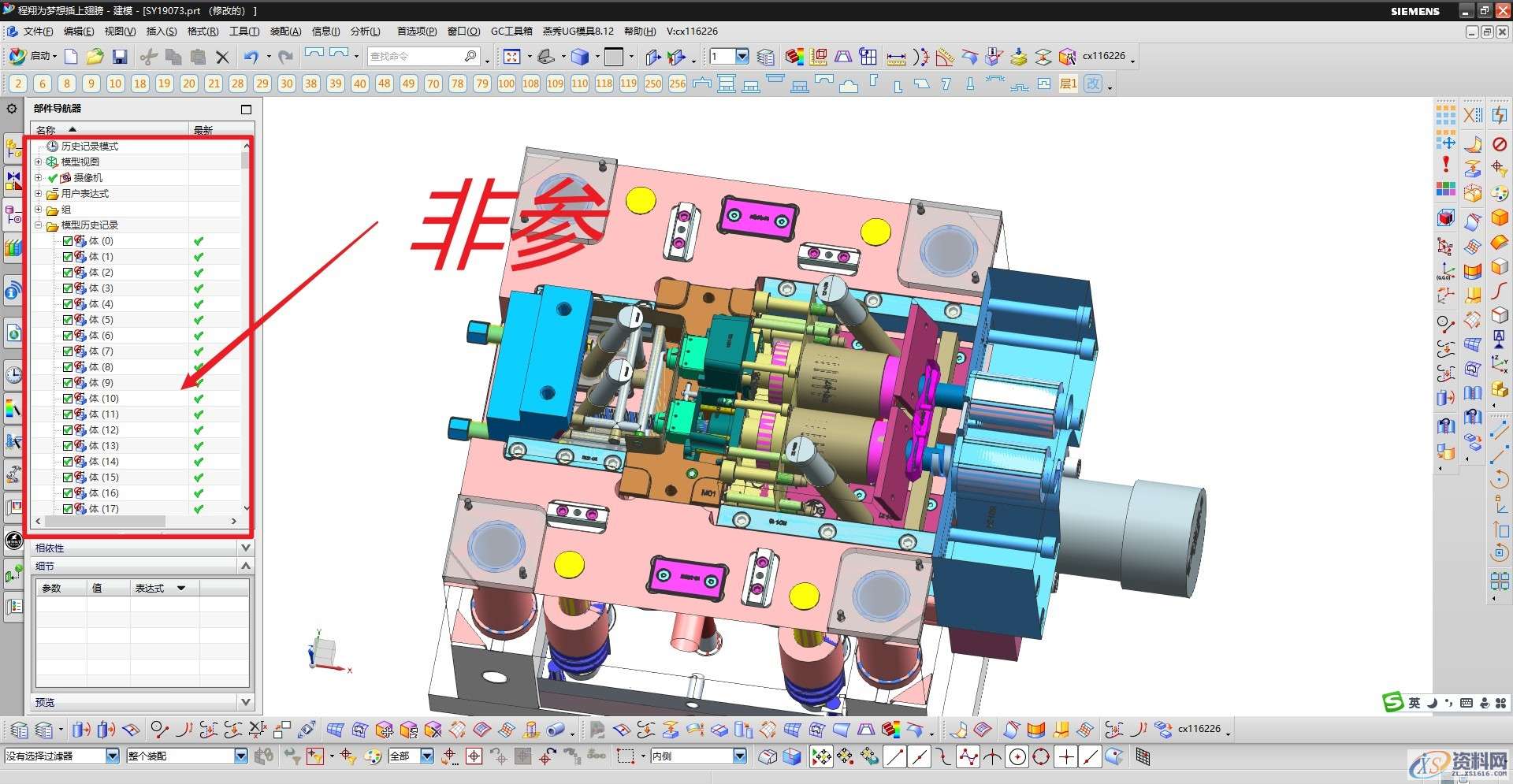The height and width of the screenshot is (784, 1513).
Task: Open a file with the Open icon
Action: pos(95,56)
